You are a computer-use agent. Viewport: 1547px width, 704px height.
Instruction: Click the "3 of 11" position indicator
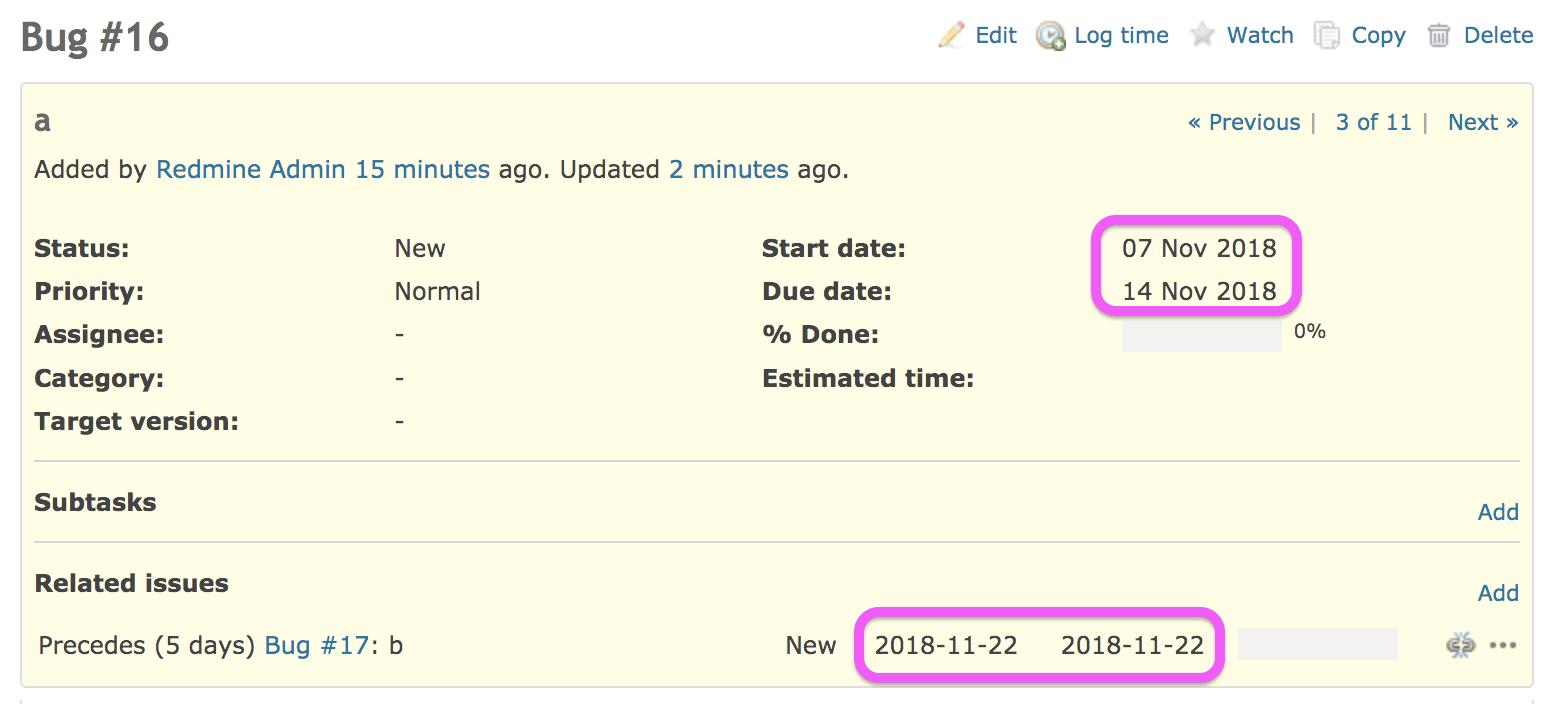1373,123
